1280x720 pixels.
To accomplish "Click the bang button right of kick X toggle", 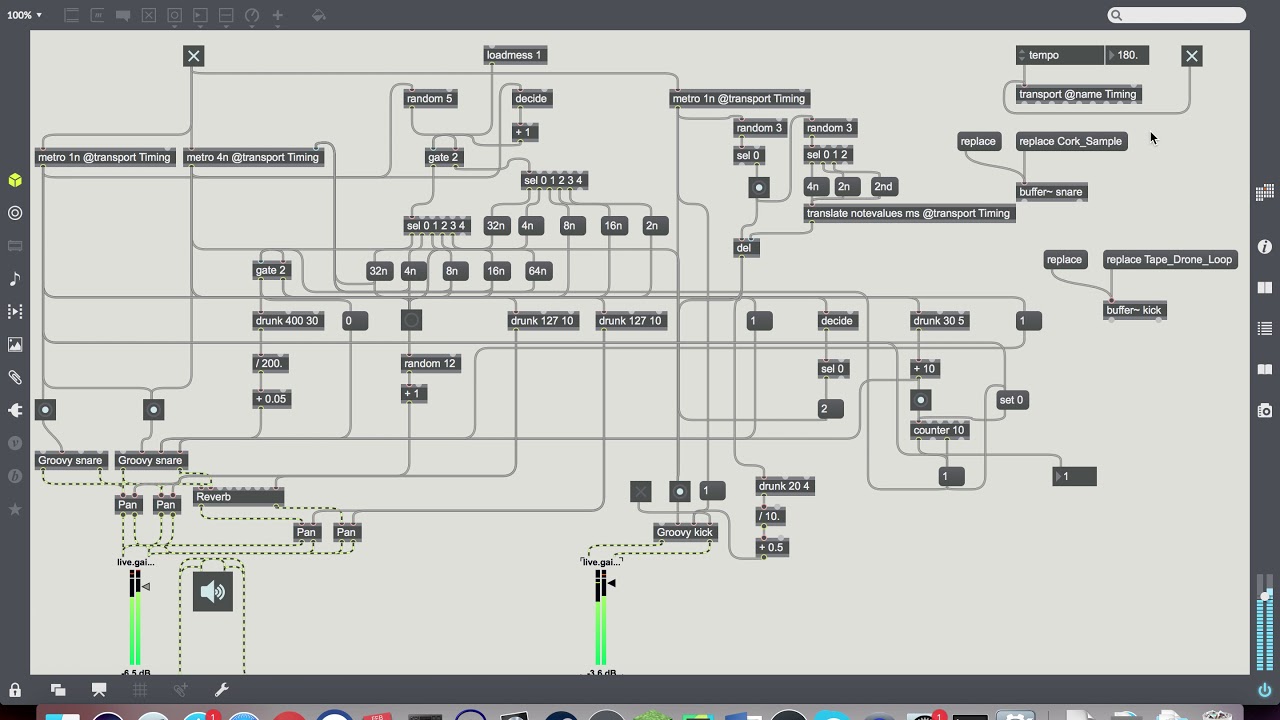I will [x=680, y=491].
